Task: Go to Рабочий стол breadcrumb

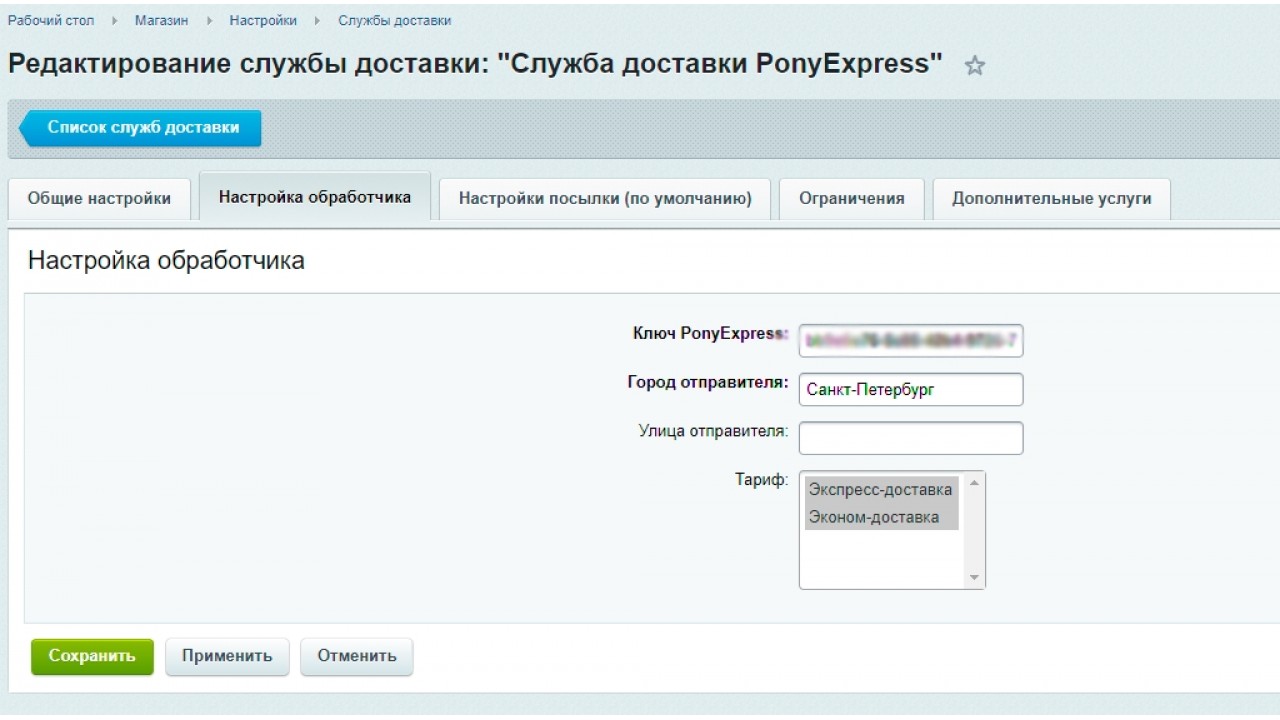Action: coord(51,21)
